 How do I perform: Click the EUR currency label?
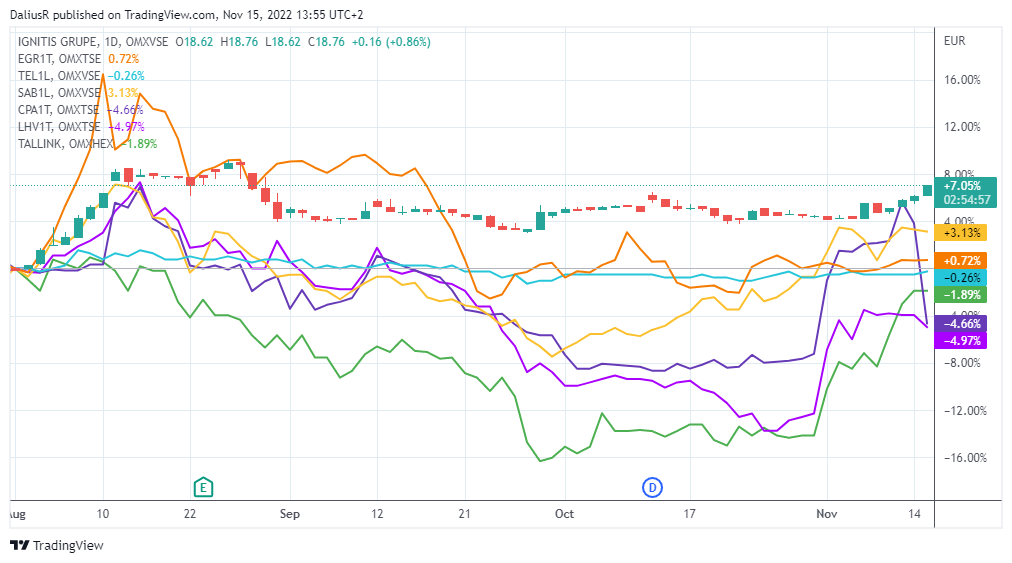coord(955,41)
